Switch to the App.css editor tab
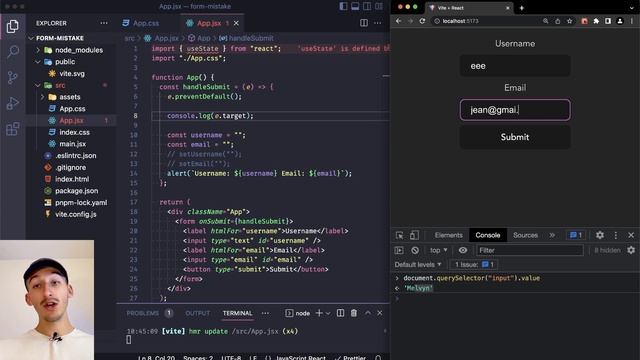 [141, 23]
